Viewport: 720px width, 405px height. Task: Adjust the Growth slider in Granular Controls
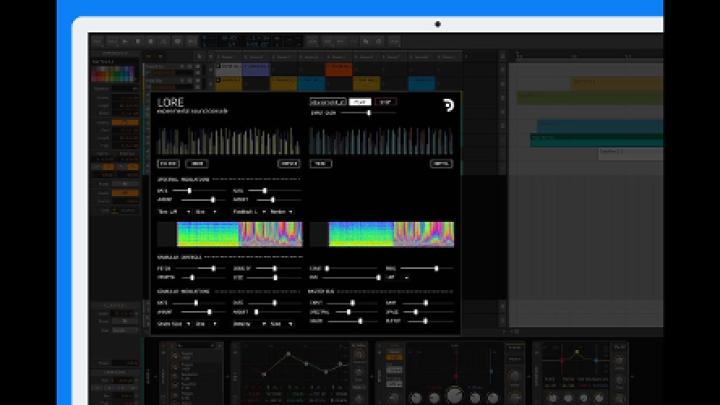coord(203,277)
